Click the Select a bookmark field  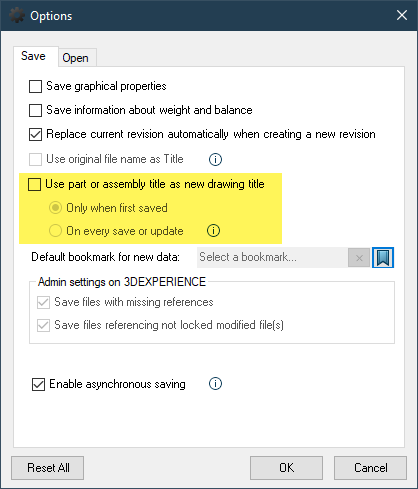[272, 257]
